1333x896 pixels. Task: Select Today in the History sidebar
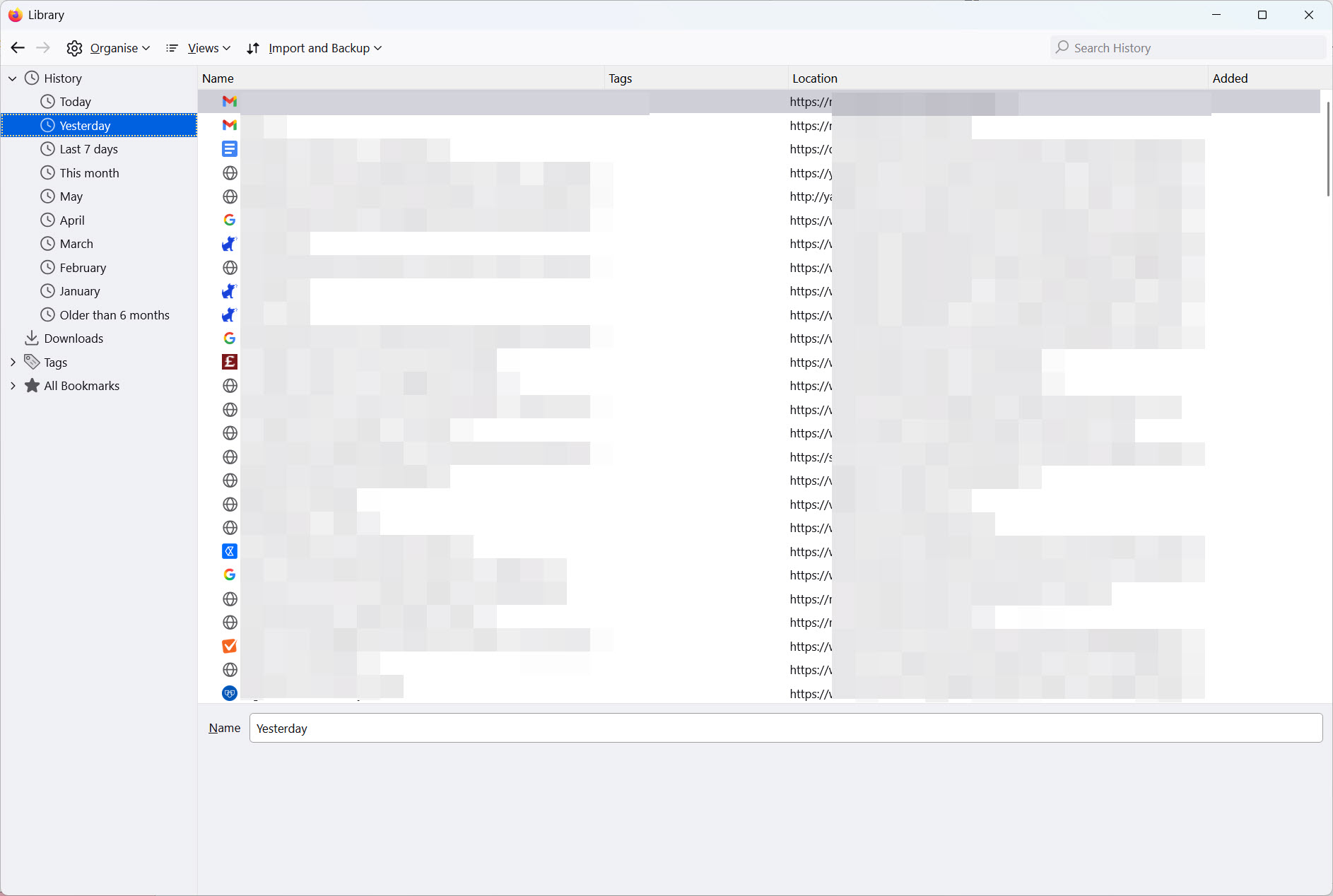click(75, 102)
